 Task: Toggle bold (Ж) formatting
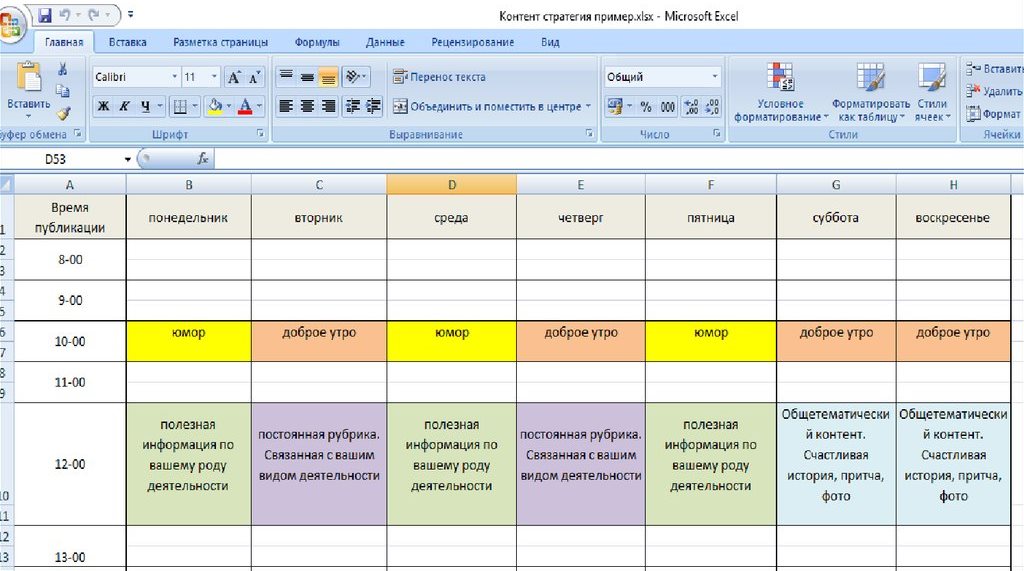click(x=103, y=106)
